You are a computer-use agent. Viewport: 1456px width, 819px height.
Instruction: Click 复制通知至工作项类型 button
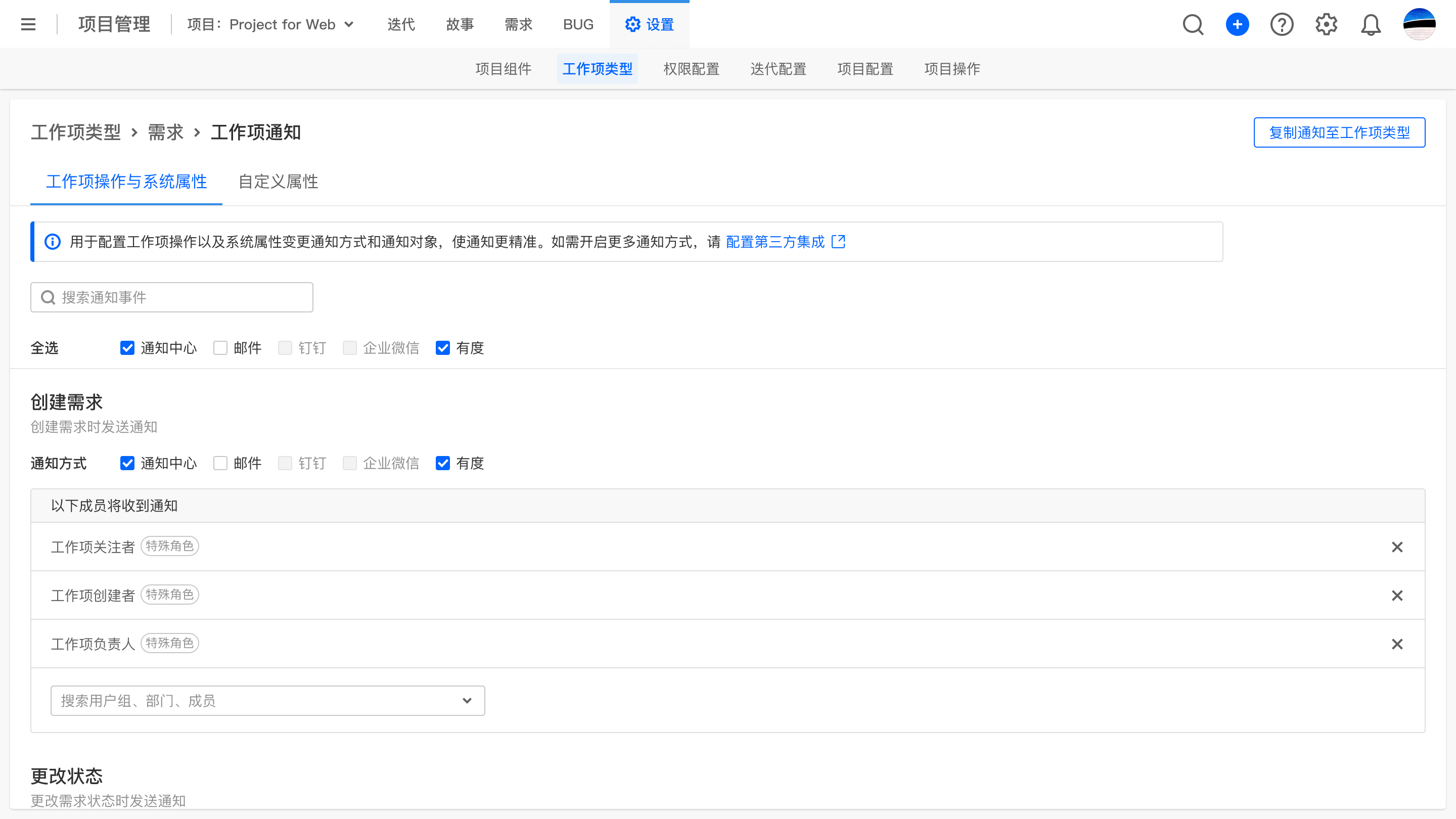click(x=1339, y=132)
